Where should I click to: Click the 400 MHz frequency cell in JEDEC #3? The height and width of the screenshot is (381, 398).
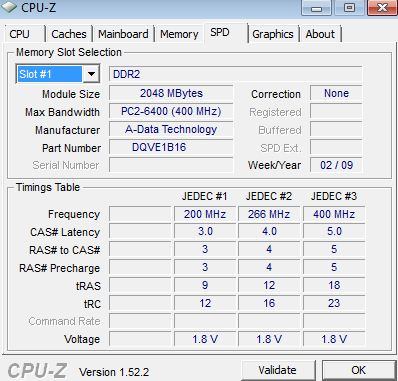pyautogui.click(x=334, y=214)
